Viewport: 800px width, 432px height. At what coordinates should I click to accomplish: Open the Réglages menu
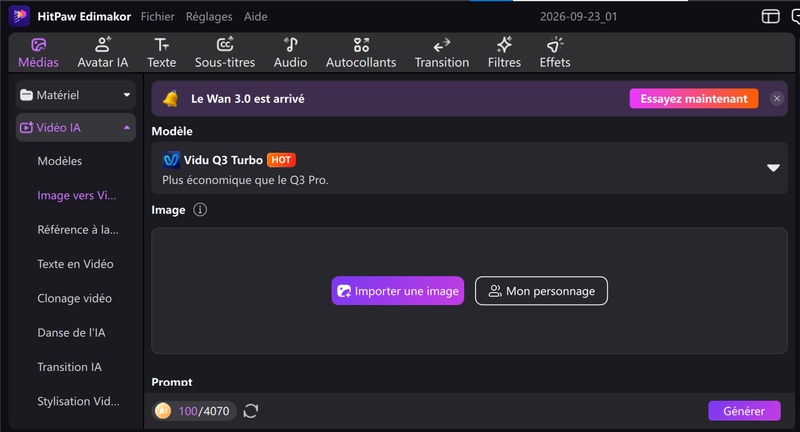point(209,16)
